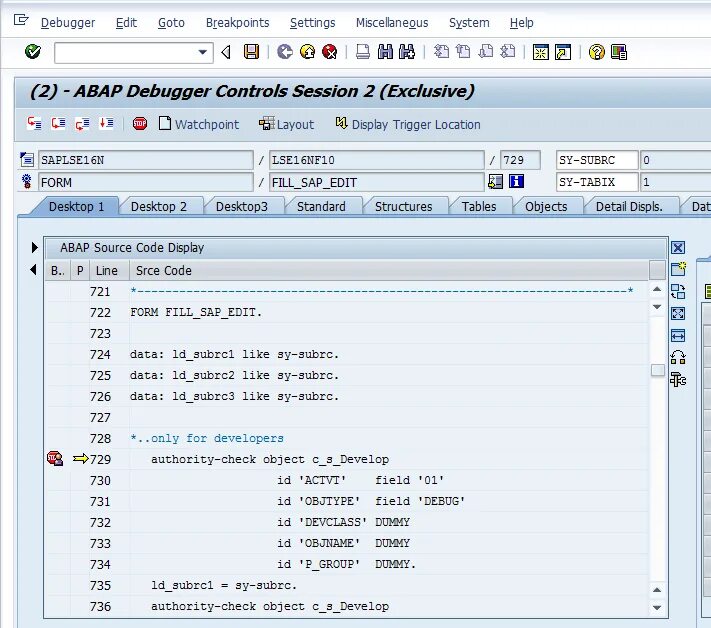Click Display Trigger Location button
Viewport: 711px width, 628px height.
(408, 124)
